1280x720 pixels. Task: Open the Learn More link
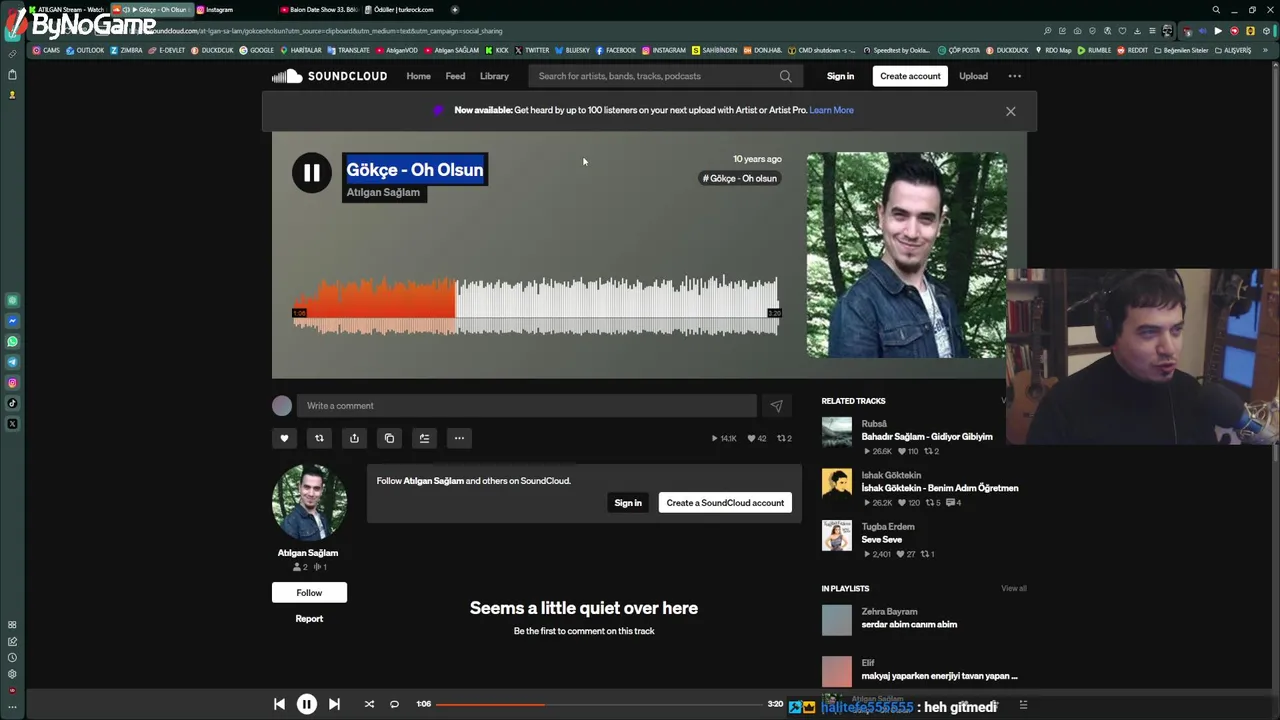coord(831,110)
